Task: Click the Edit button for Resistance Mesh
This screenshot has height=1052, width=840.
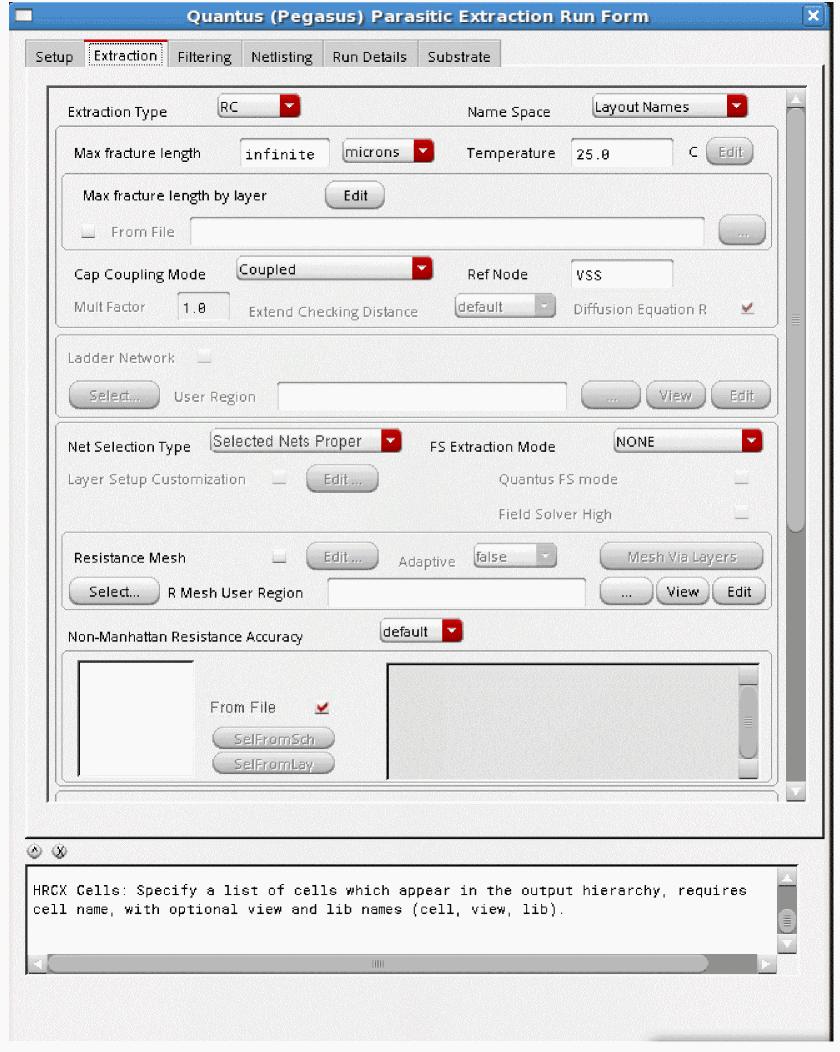Action: tap(342, 557)
